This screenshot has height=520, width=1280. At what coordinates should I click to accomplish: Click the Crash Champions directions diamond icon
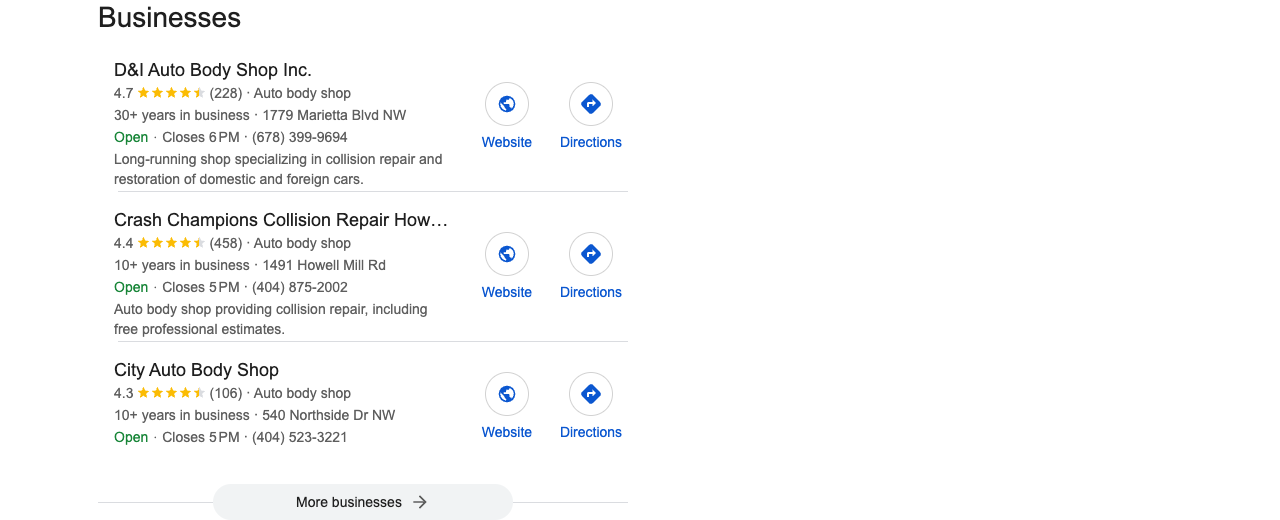(591, 254)
